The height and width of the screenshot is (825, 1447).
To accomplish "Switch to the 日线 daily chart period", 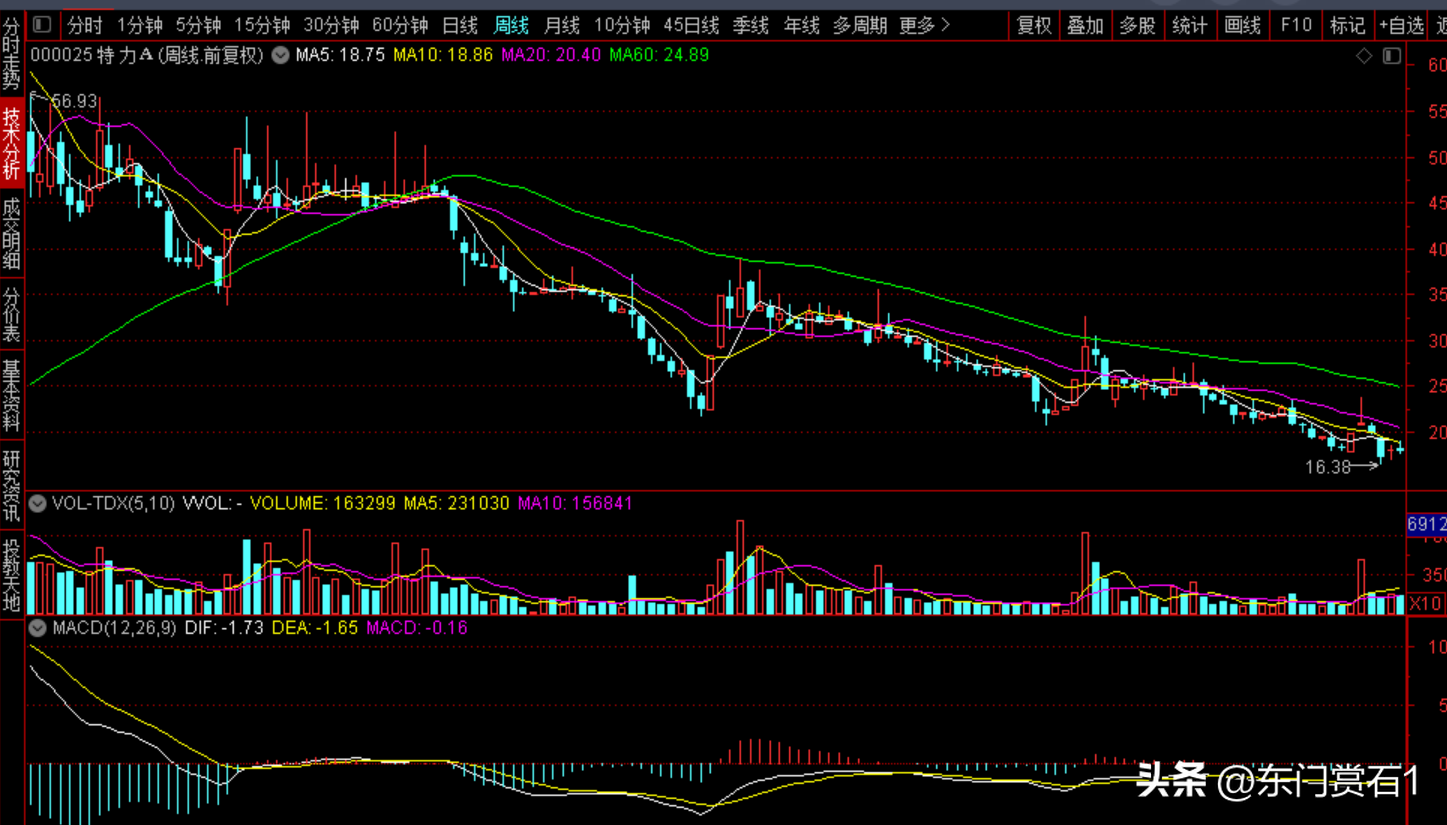I will pos(460,25).
